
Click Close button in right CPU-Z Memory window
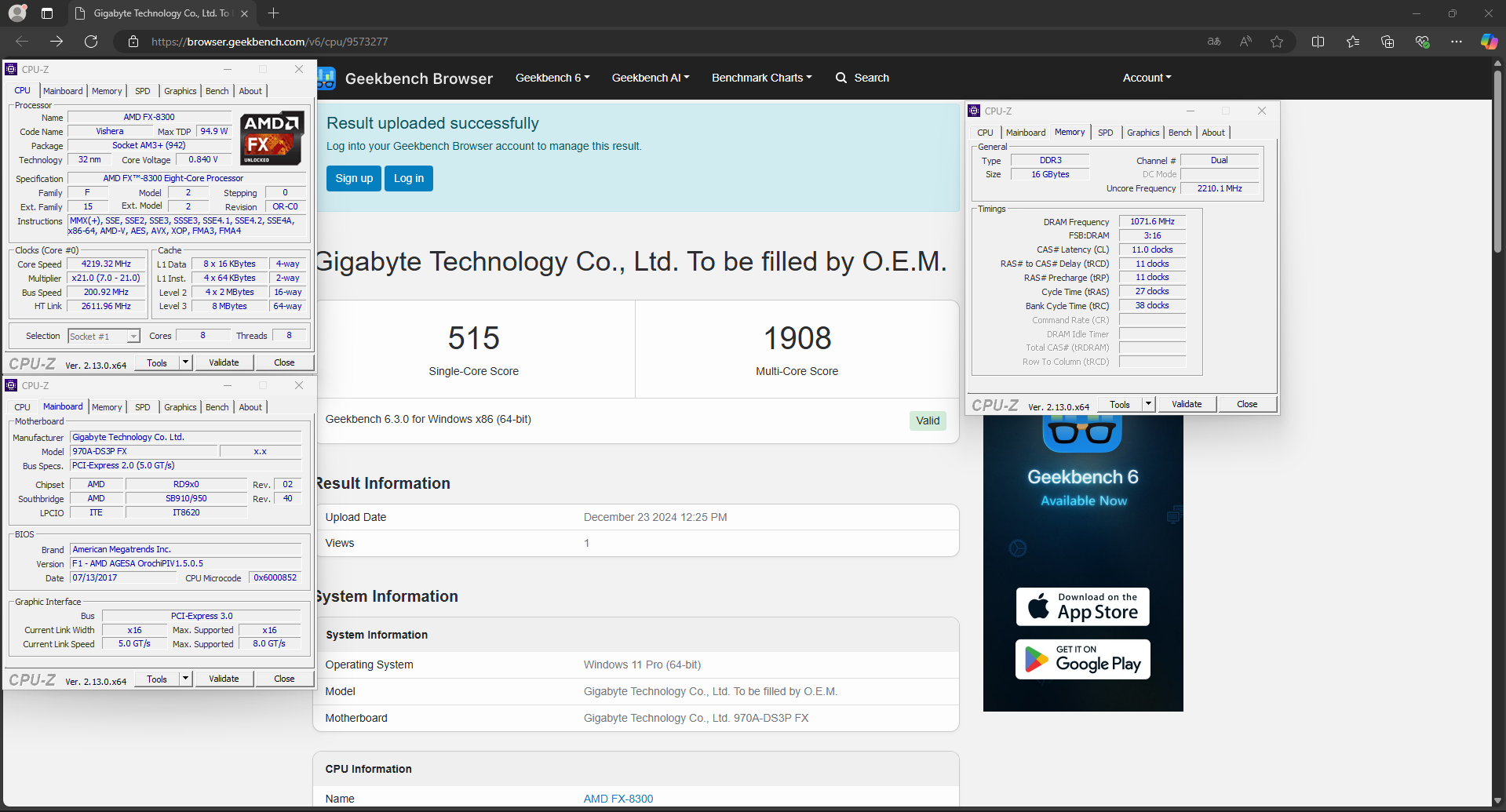pyautogui.click(x=1247, y=404)
